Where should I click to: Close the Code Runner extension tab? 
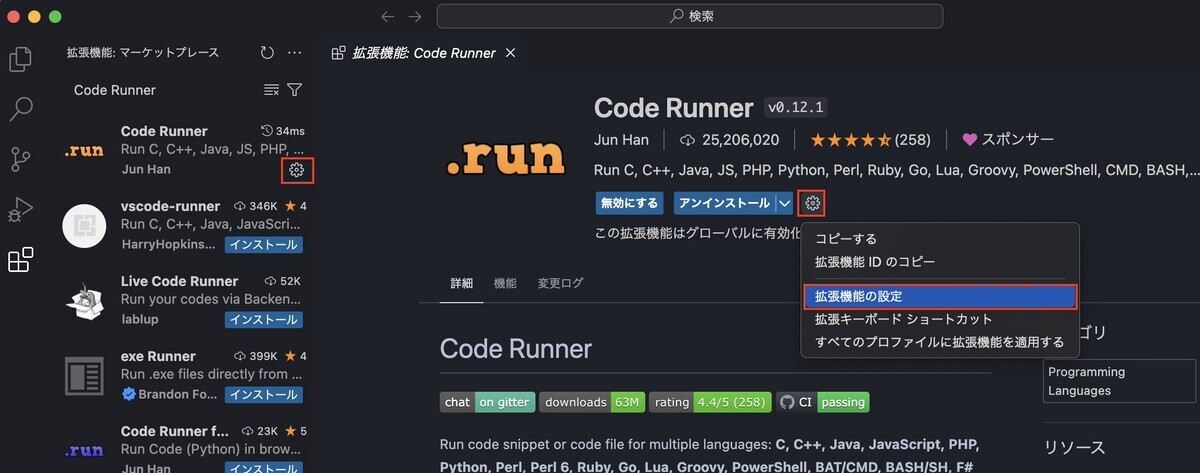[x=511, y=53]
